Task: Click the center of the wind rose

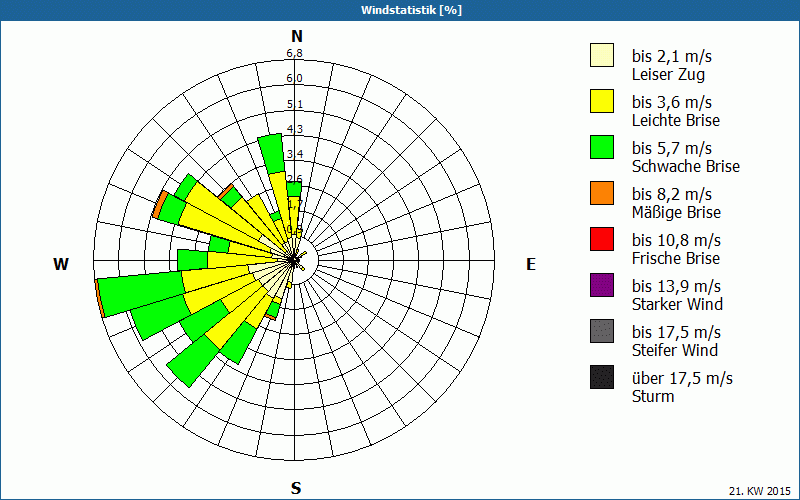Action: click(295, 261)
